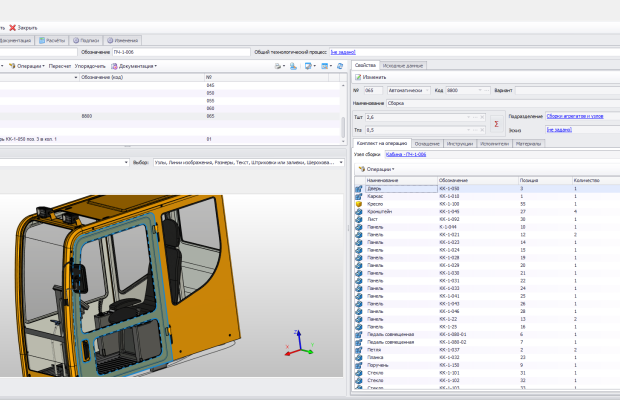620x400 pixels.
Task: Sort by the Количество column header
Action: coord(596,180)
